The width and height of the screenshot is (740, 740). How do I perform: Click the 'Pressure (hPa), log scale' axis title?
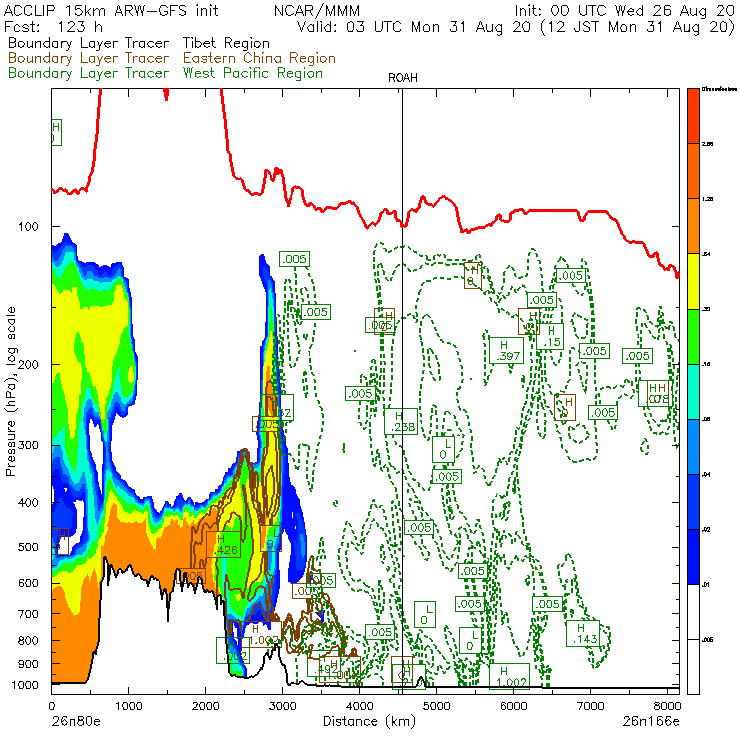[11, 391]
